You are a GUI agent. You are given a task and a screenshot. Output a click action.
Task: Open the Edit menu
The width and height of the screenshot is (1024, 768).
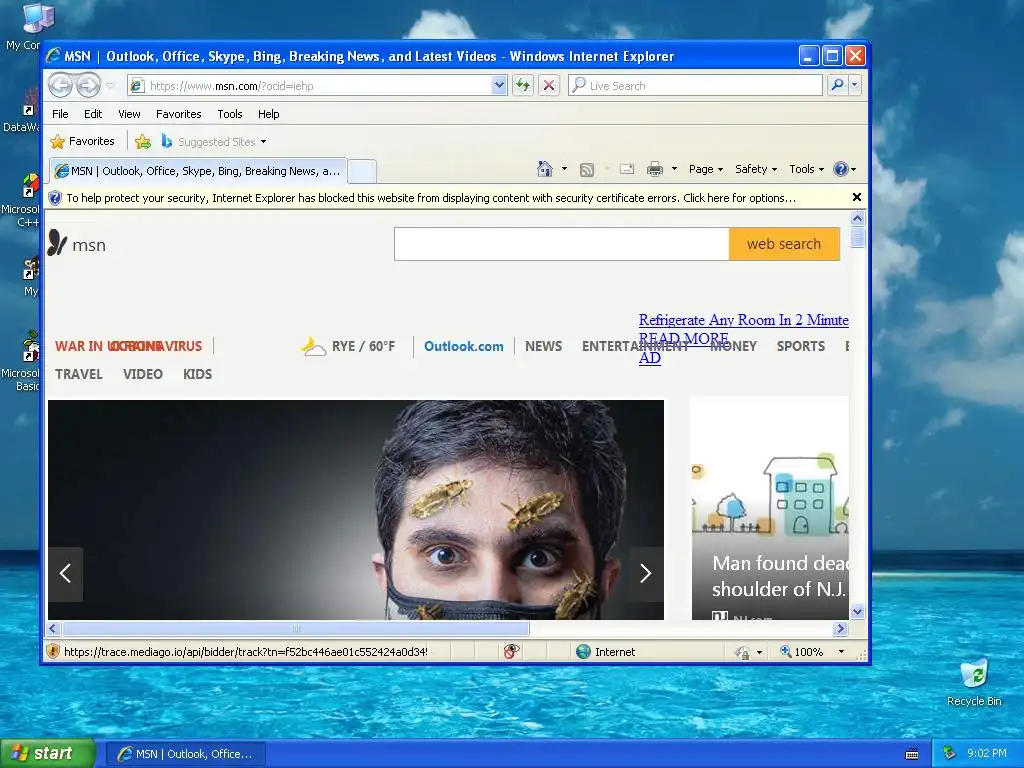(x=93, y=114)
